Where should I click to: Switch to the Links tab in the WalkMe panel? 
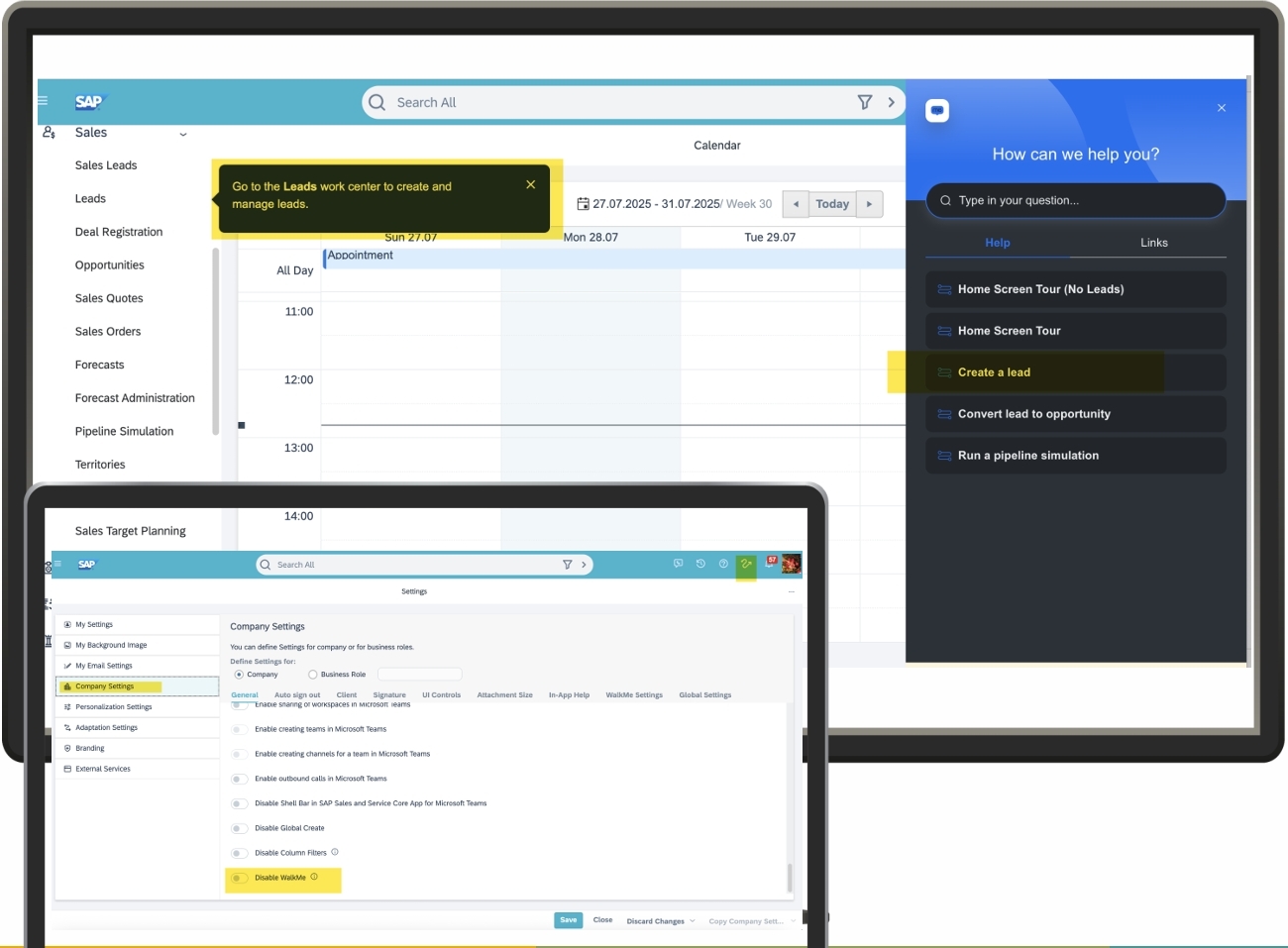click(x=1154, y=243)
